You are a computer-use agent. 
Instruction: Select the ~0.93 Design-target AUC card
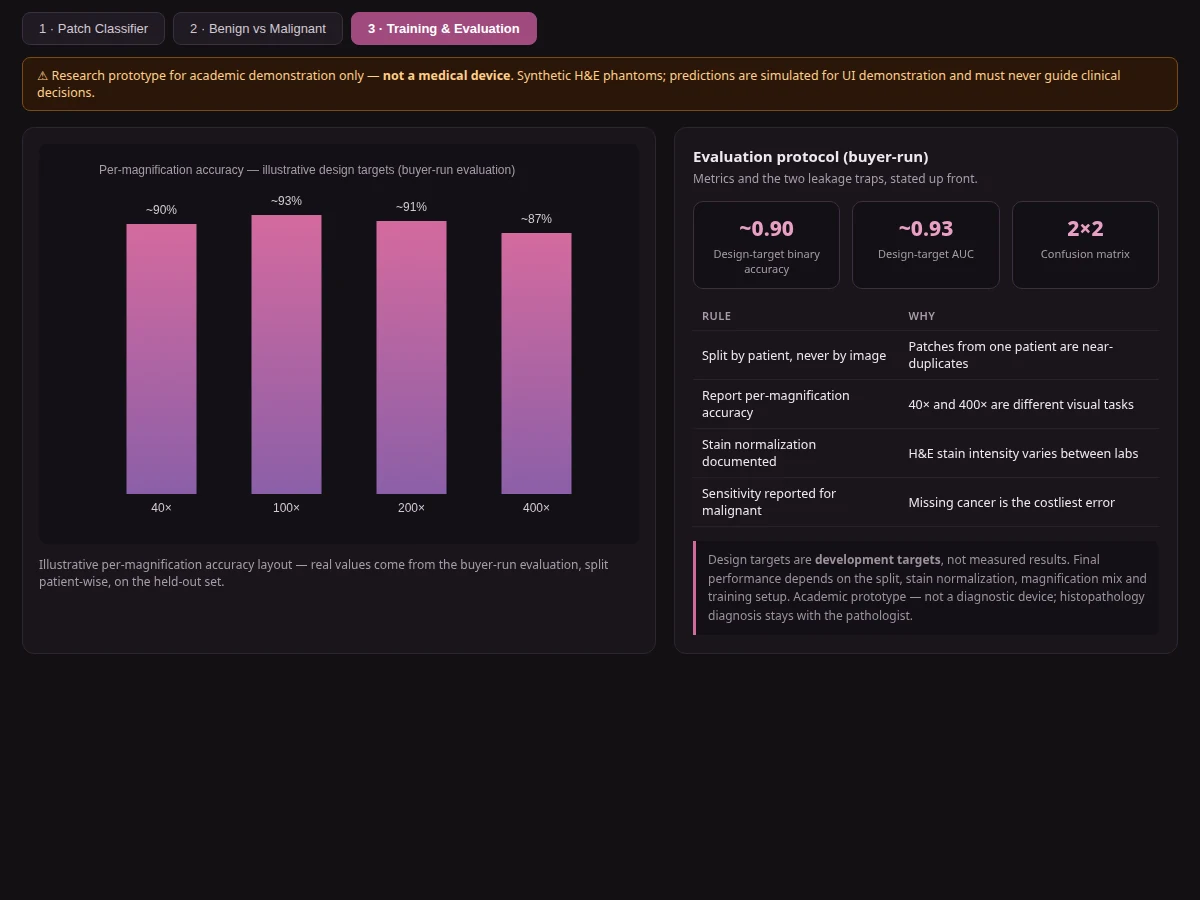[926, 245]
